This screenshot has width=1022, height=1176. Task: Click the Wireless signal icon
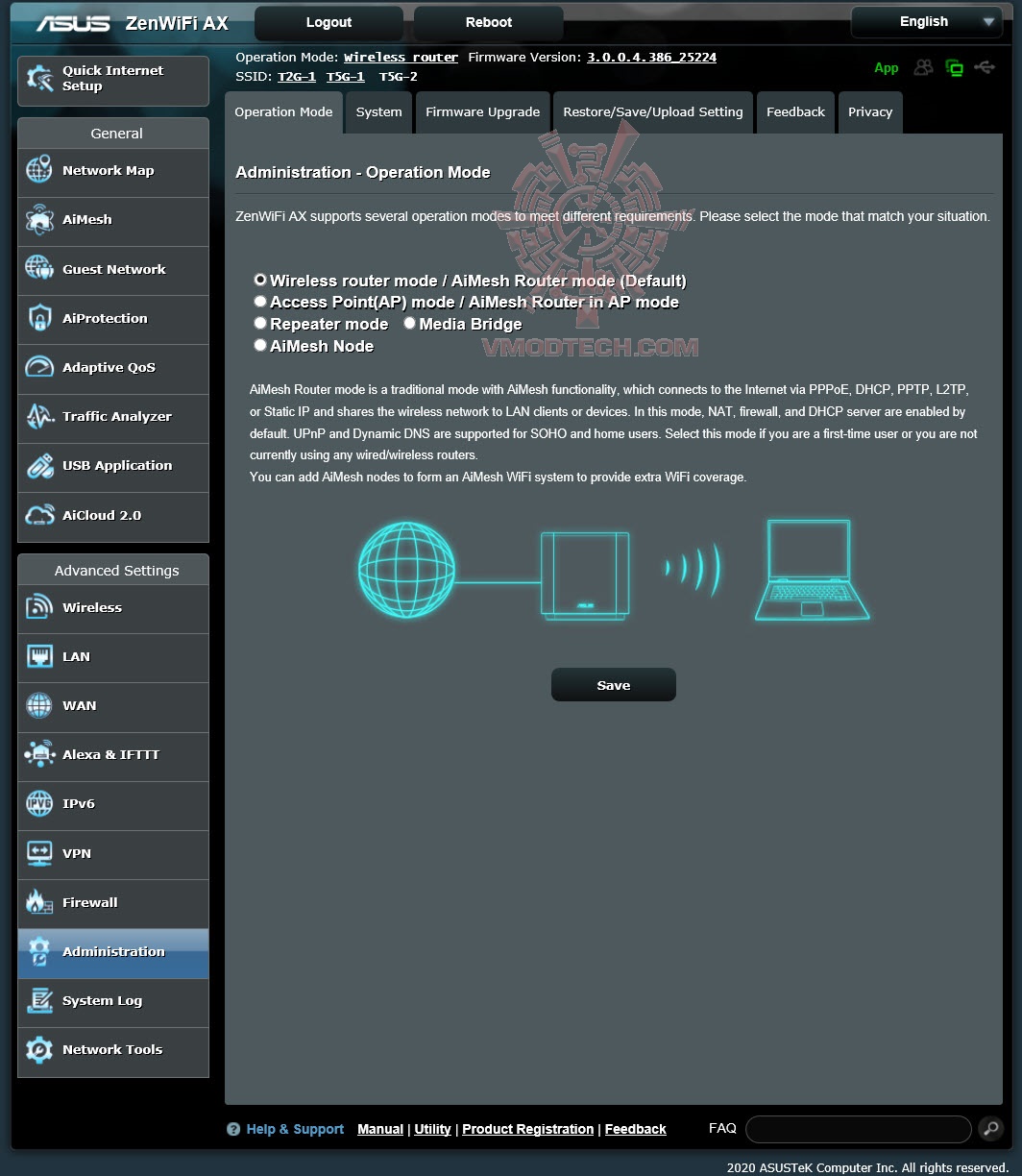point(39,607)
